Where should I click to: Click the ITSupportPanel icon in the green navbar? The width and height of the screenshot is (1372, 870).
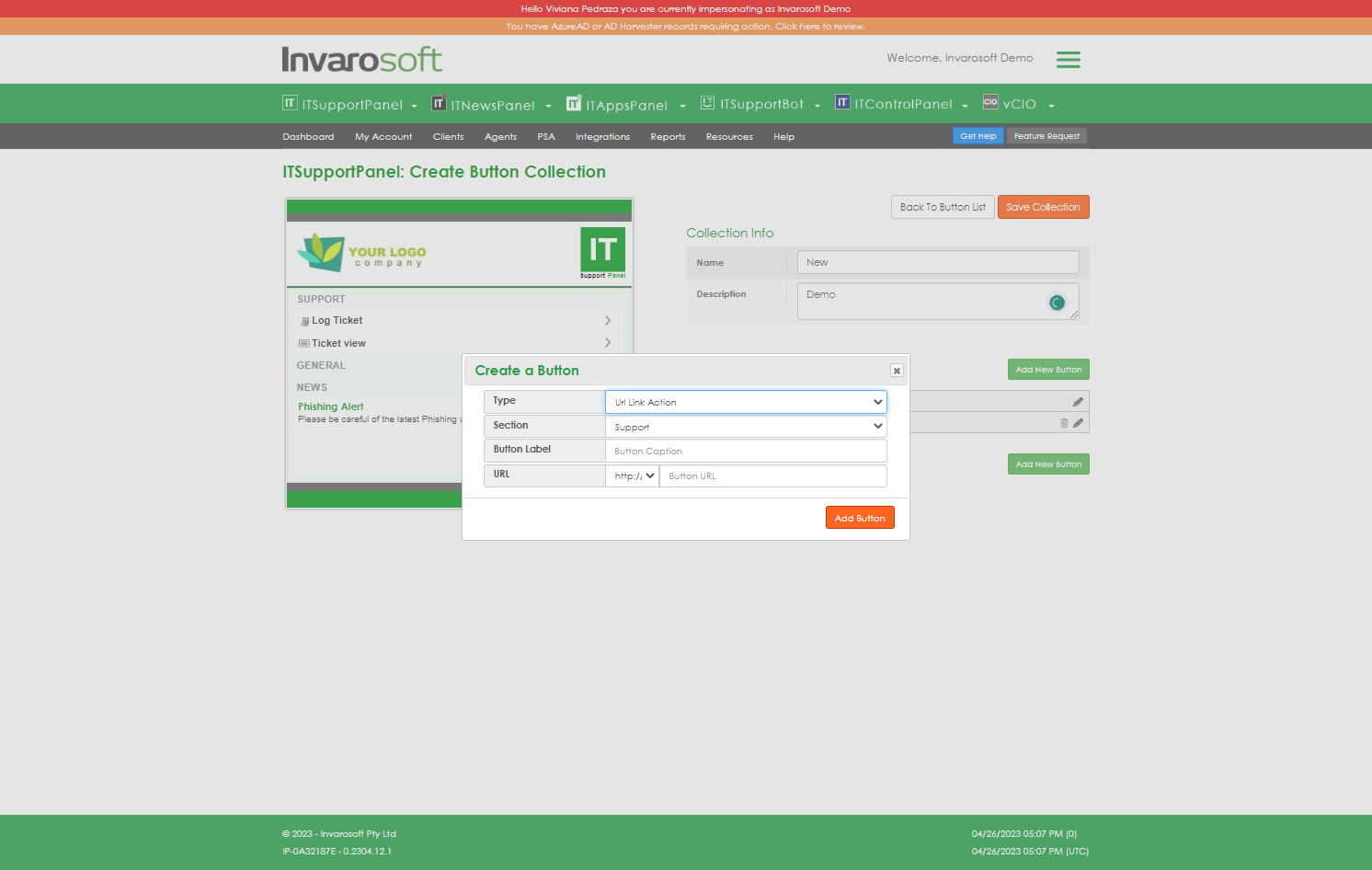click(x=290, y=103)
